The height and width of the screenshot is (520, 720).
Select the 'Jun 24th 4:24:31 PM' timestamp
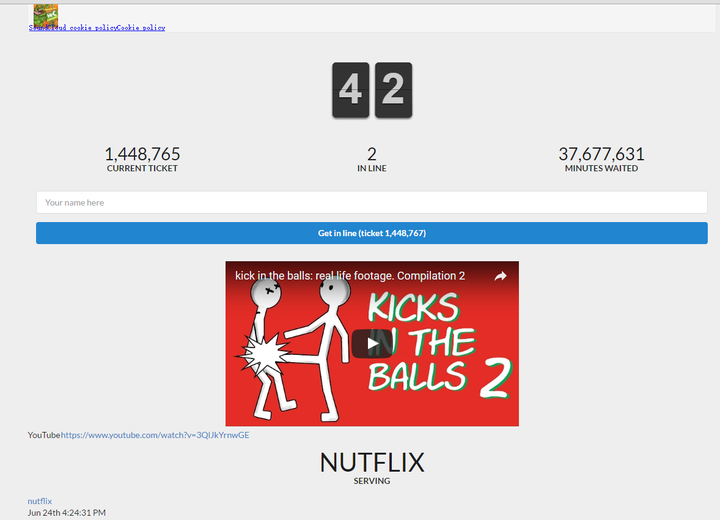[x=67, y=513]
